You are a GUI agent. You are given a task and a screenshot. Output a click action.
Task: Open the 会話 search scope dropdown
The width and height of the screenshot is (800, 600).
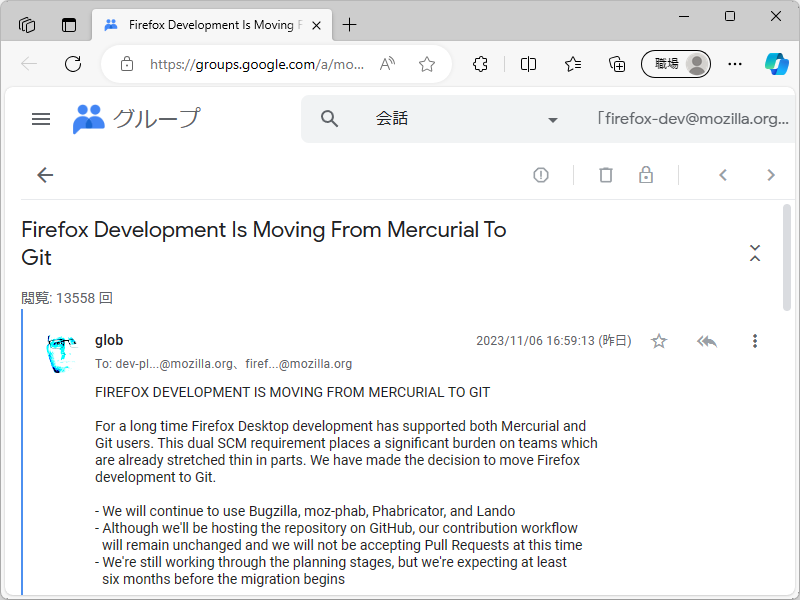pos(553,118)
